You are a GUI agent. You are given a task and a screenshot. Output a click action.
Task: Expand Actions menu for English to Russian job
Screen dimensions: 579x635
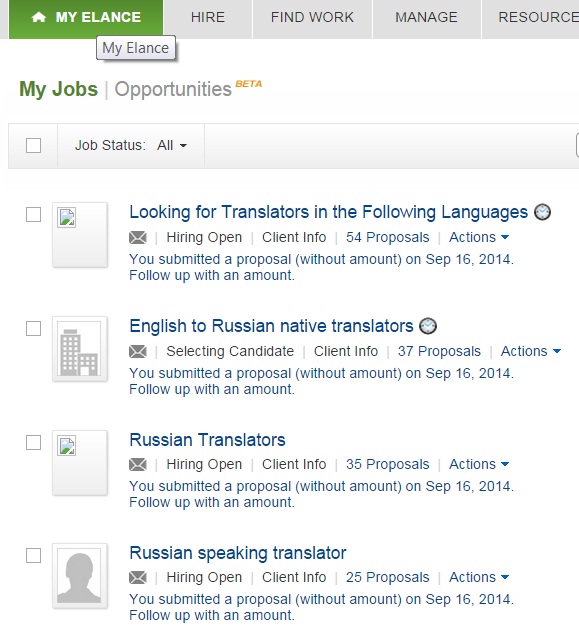point(531,351)
